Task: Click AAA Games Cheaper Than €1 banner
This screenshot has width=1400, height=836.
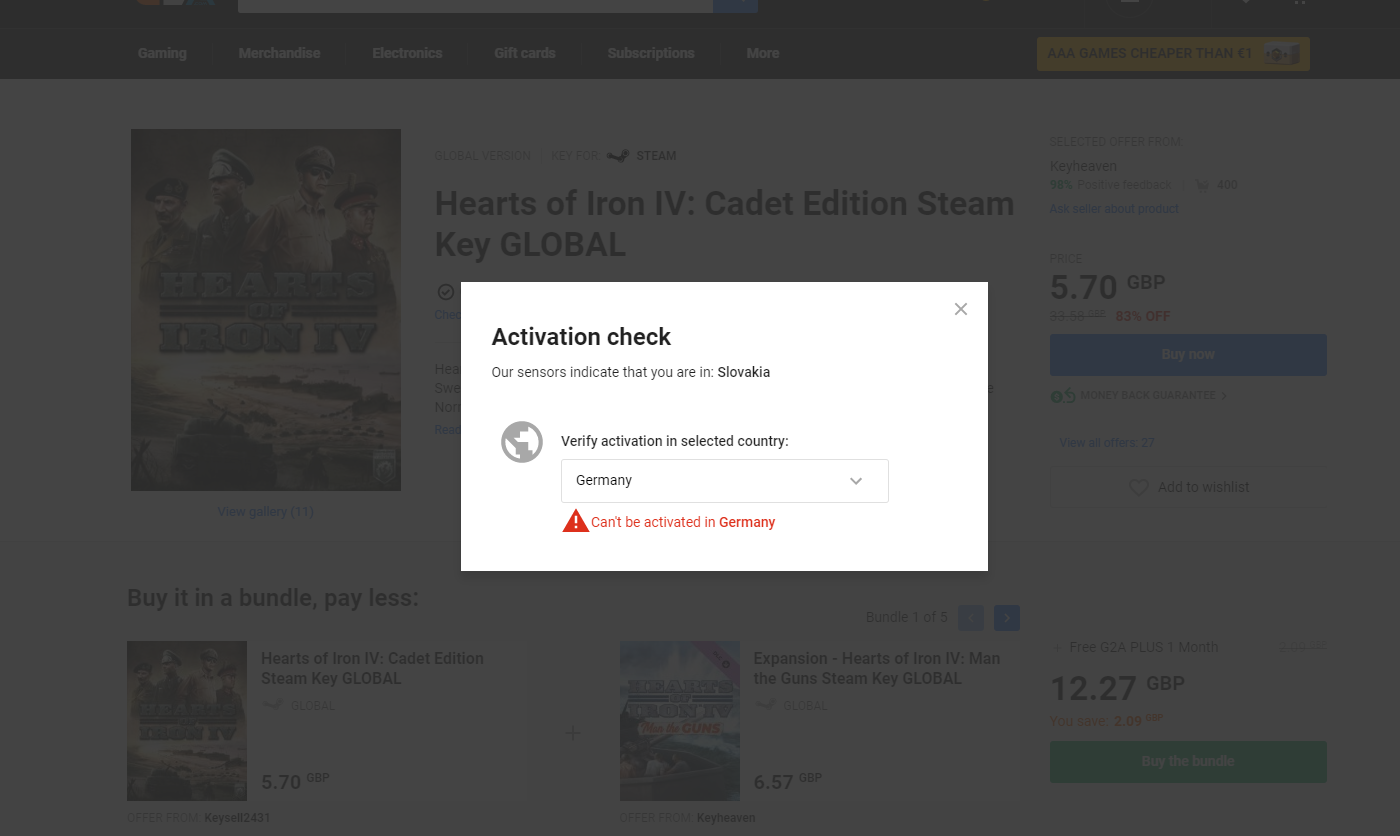Action: (x=1173, y=54)
